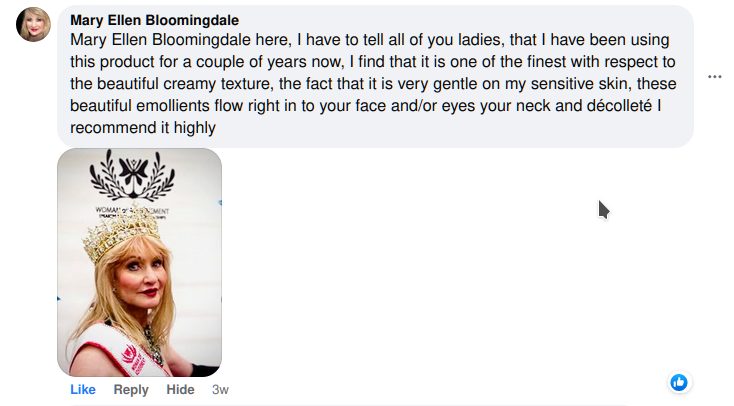Open the commenter's round profile avatar
This screenshot has height=406, width=734.
(x=33, y=24)
